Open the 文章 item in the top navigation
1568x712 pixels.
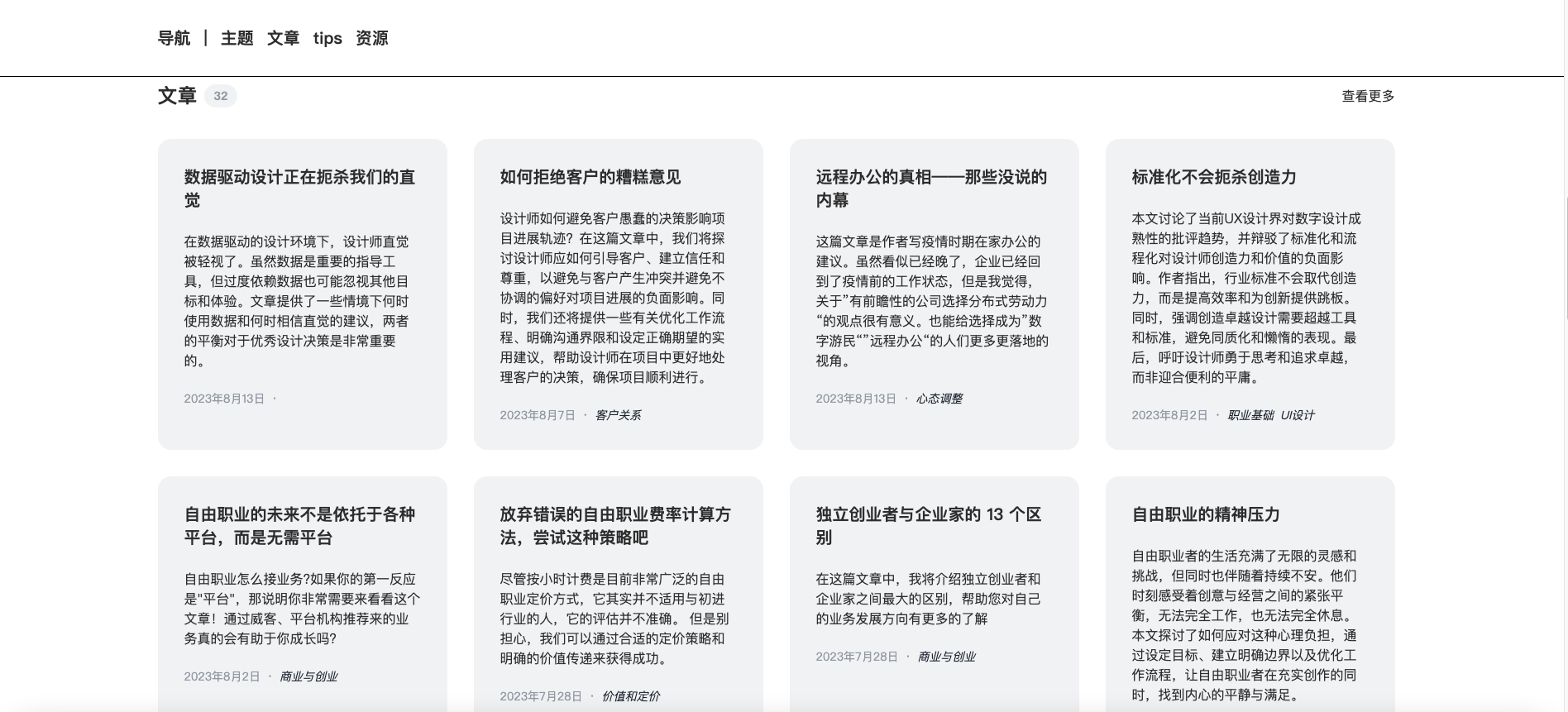coord(283,38)
